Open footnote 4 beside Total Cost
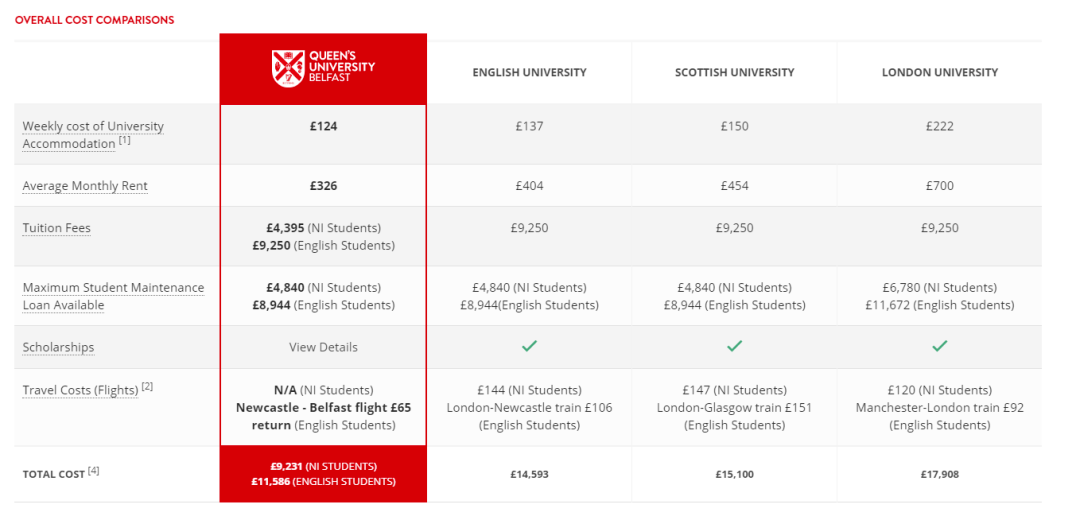Screen dimensions: 1080x516 tap(94, 471)
